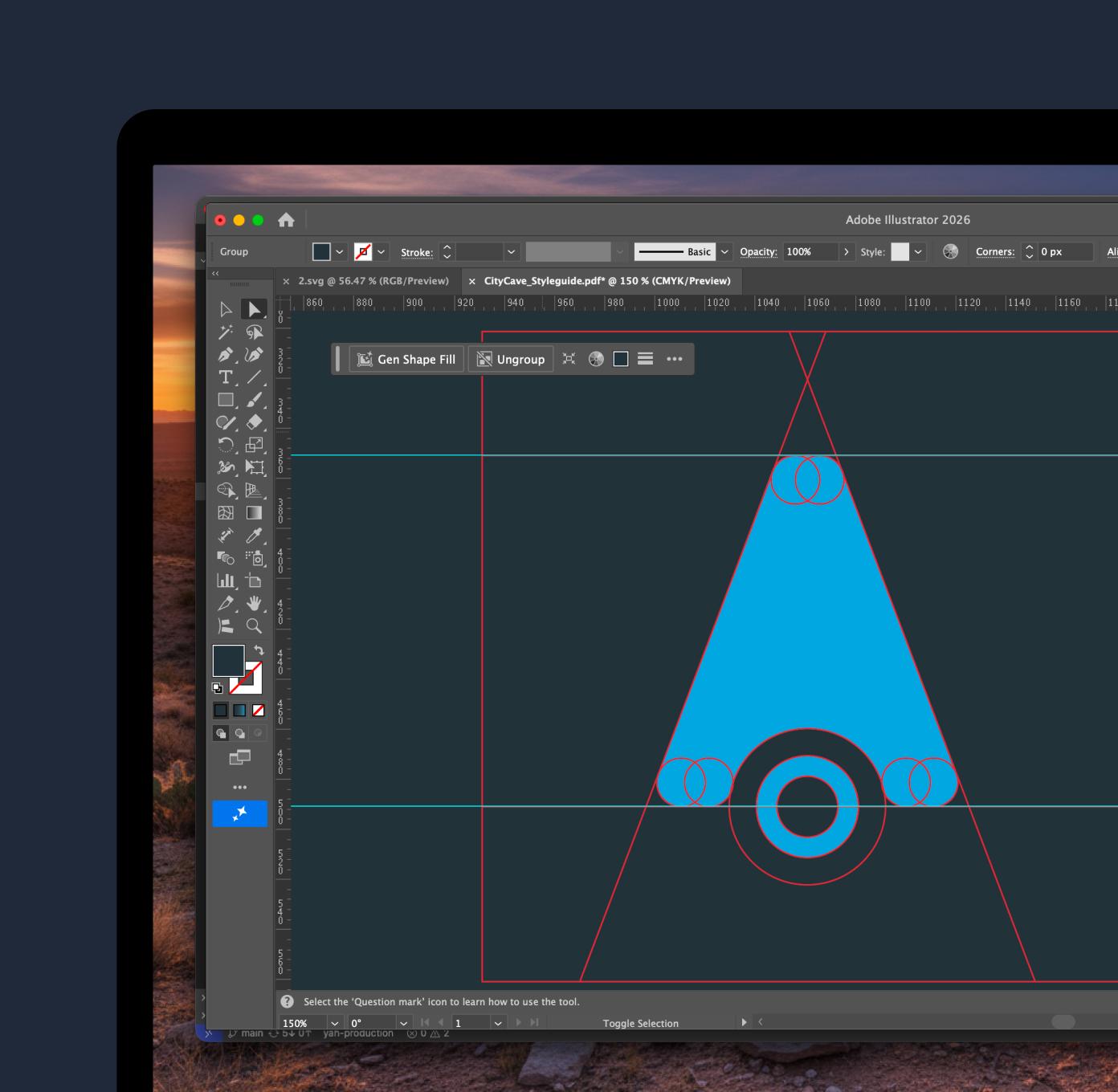Open zoom level dropdown at 150%
Screen dimensions: 1118x1092
335,1023
